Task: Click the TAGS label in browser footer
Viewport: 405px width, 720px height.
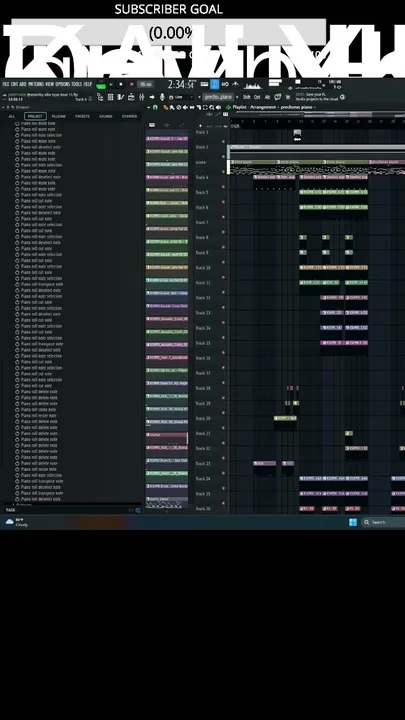Action: coord(10,510)
